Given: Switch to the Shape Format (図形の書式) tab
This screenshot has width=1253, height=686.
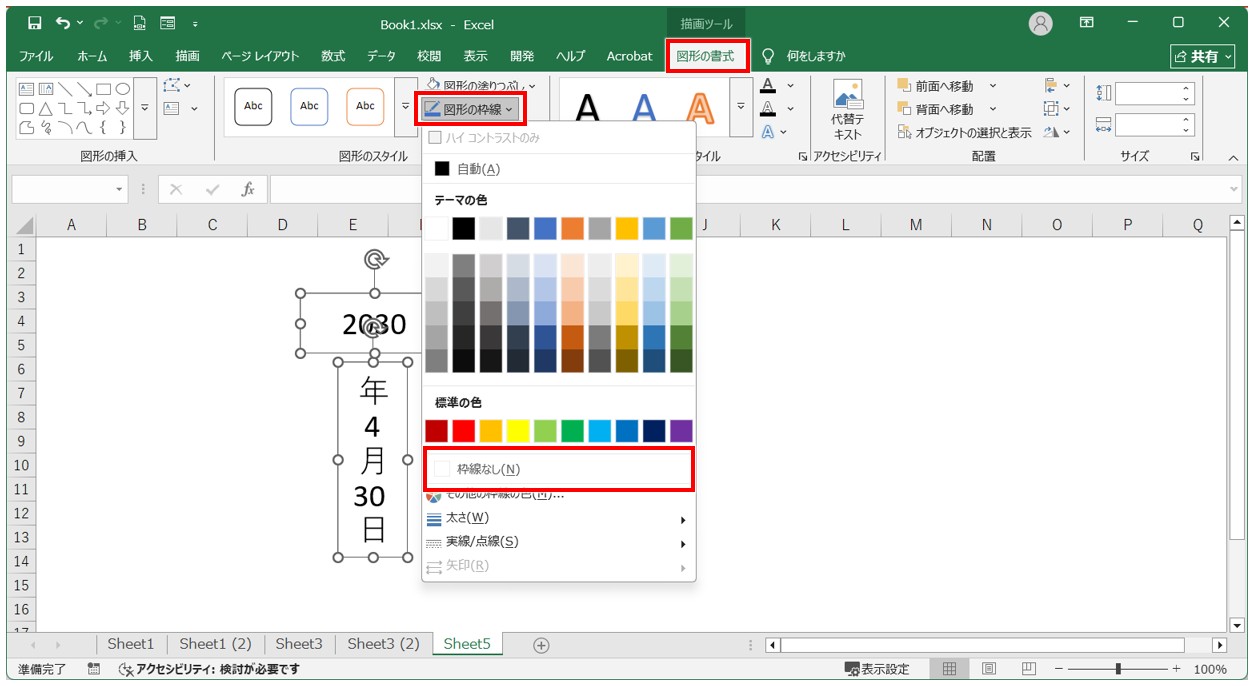Looking at the screenshot, I should pos(705,56).
